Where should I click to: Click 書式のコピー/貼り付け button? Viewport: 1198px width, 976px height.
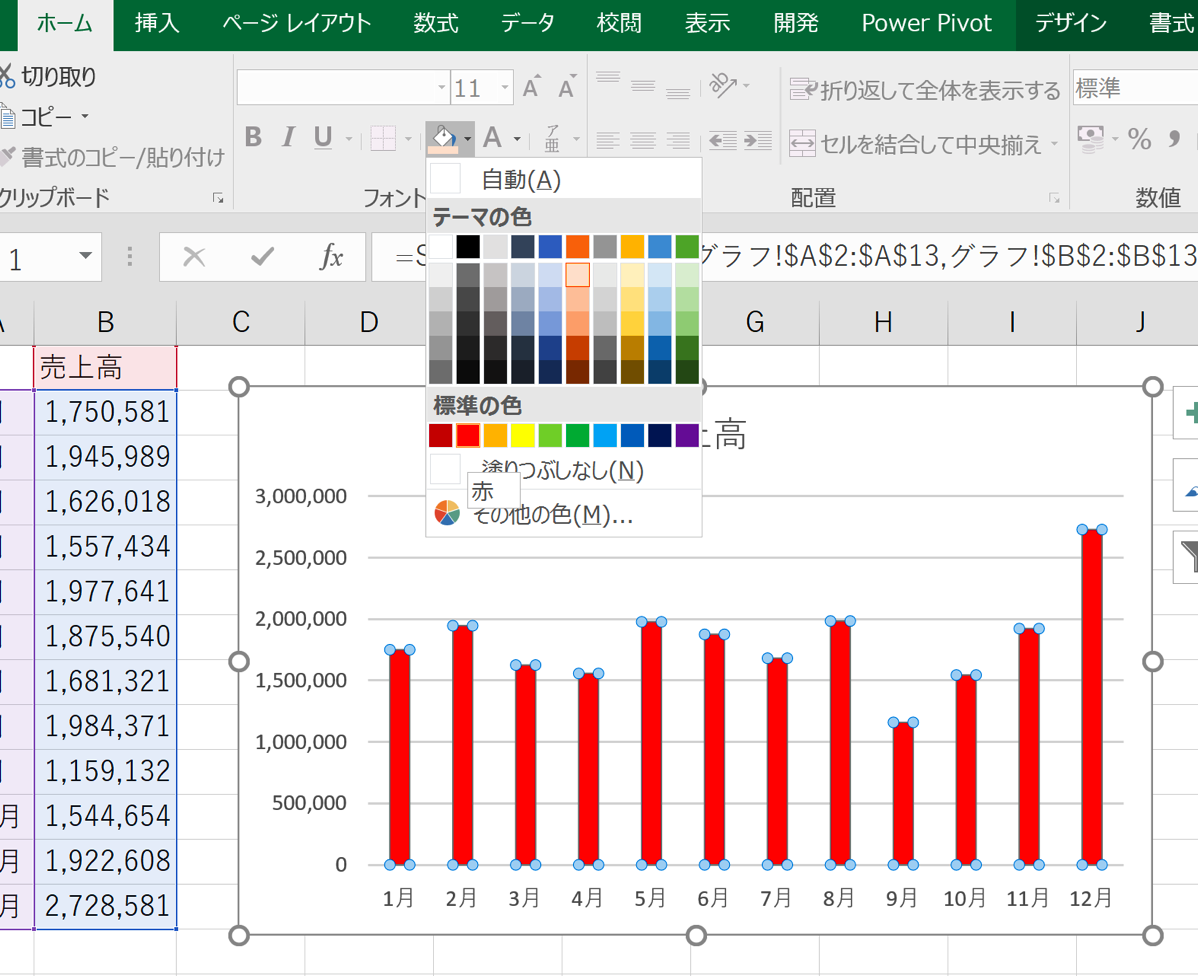click(x=113, y=157)
